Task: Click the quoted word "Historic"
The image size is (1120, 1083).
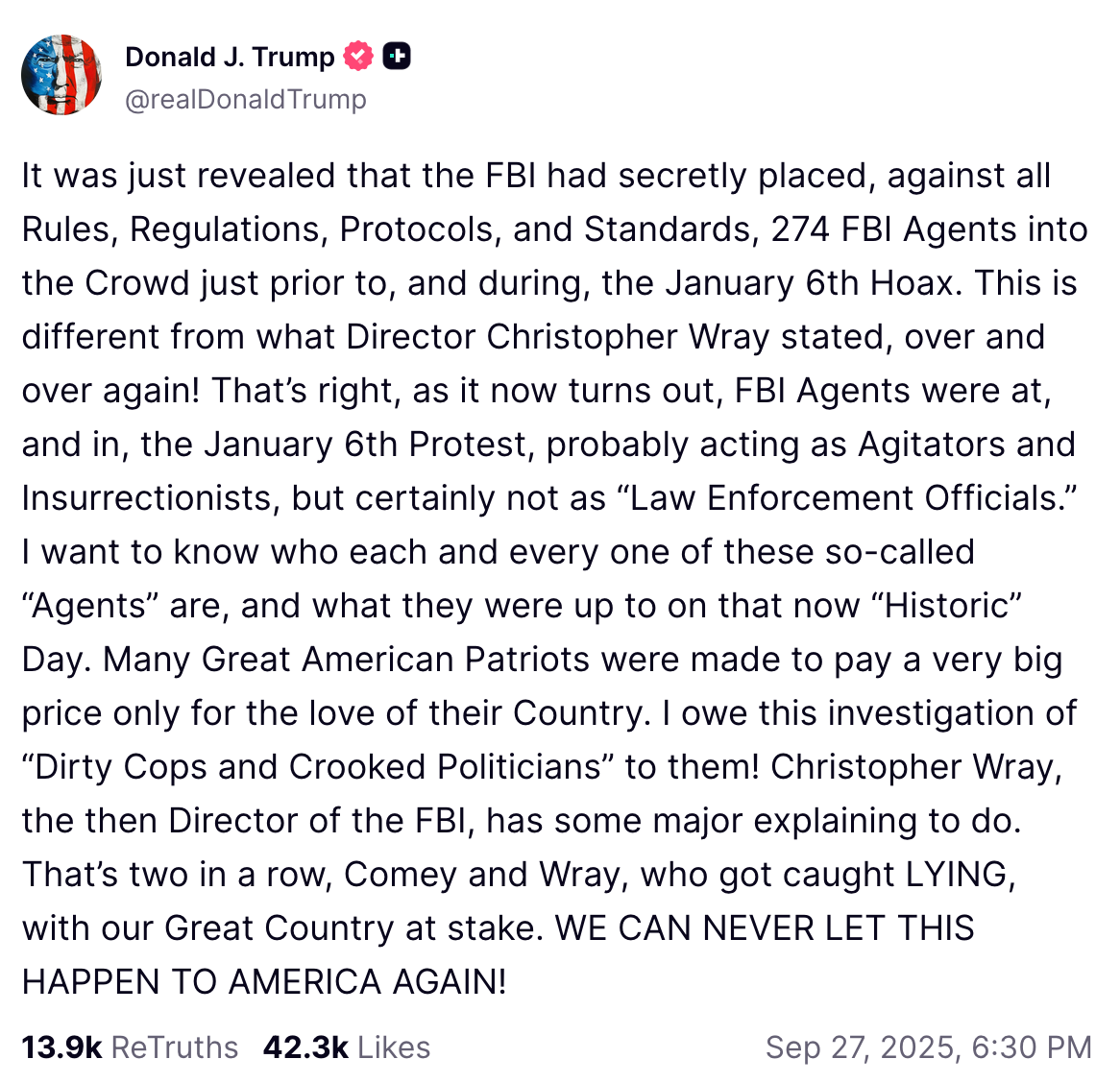Action: click(x=946, y=606)
